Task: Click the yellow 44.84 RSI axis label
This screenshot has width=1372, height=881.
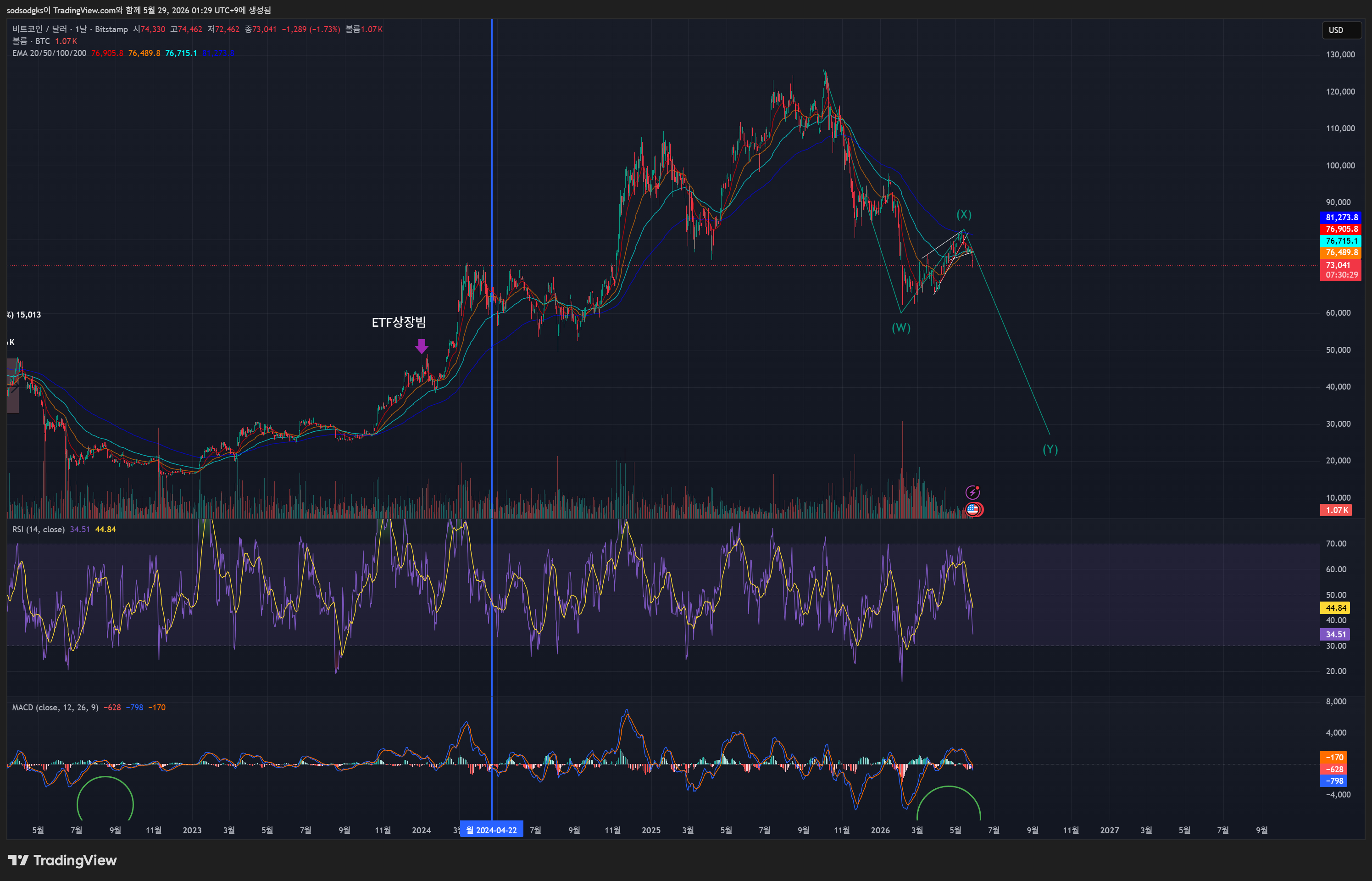Action: coord(1335,608)
